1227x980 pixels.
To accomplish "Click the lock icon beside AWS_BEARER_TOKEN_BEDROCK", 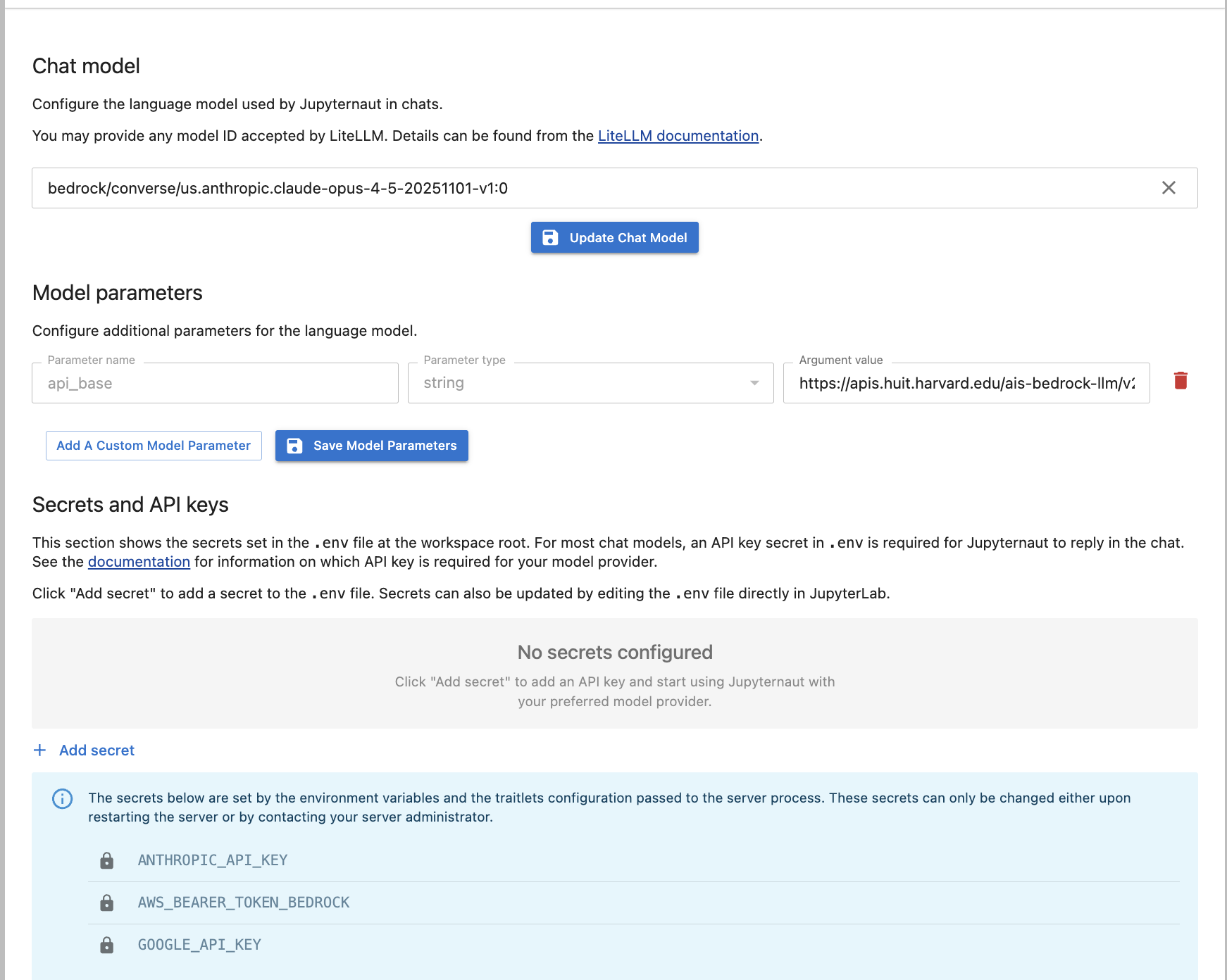I will coord(107,902).
